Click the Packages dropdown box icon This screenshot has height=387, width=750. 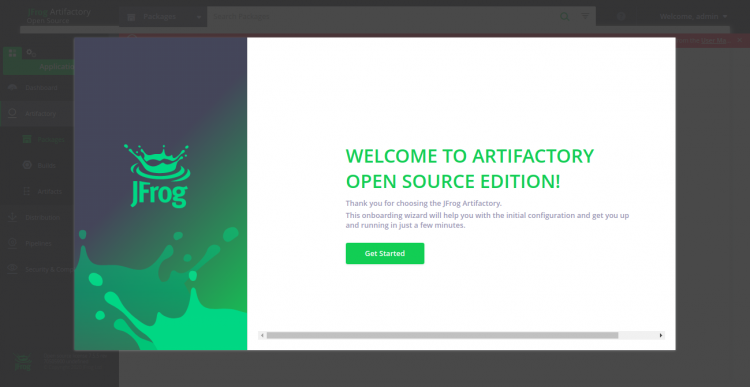click(131, 17)
